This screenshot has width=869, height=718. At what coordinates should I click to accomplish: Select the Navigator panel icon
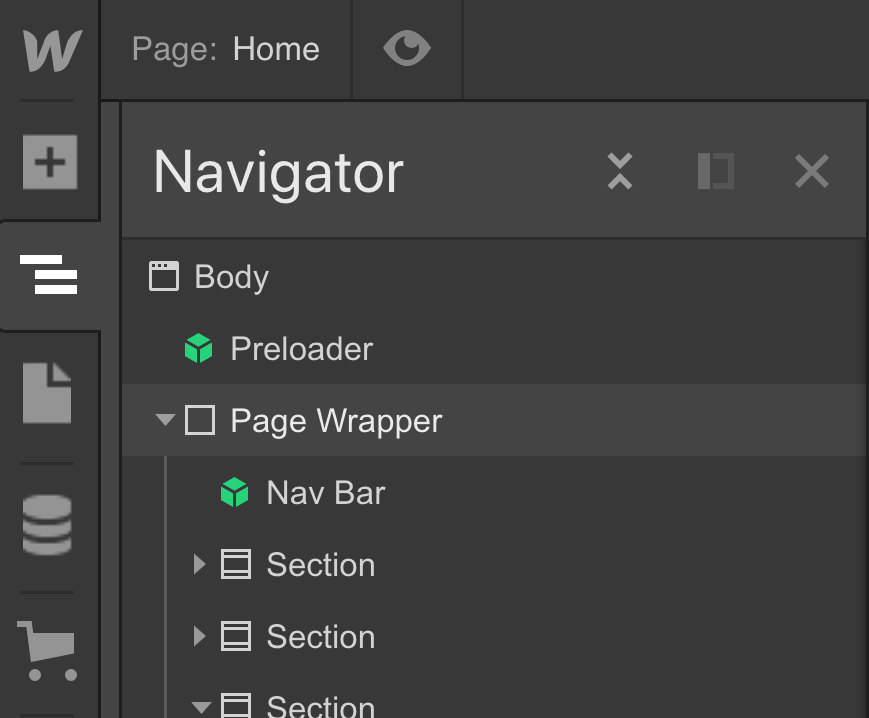coord(49,274)
